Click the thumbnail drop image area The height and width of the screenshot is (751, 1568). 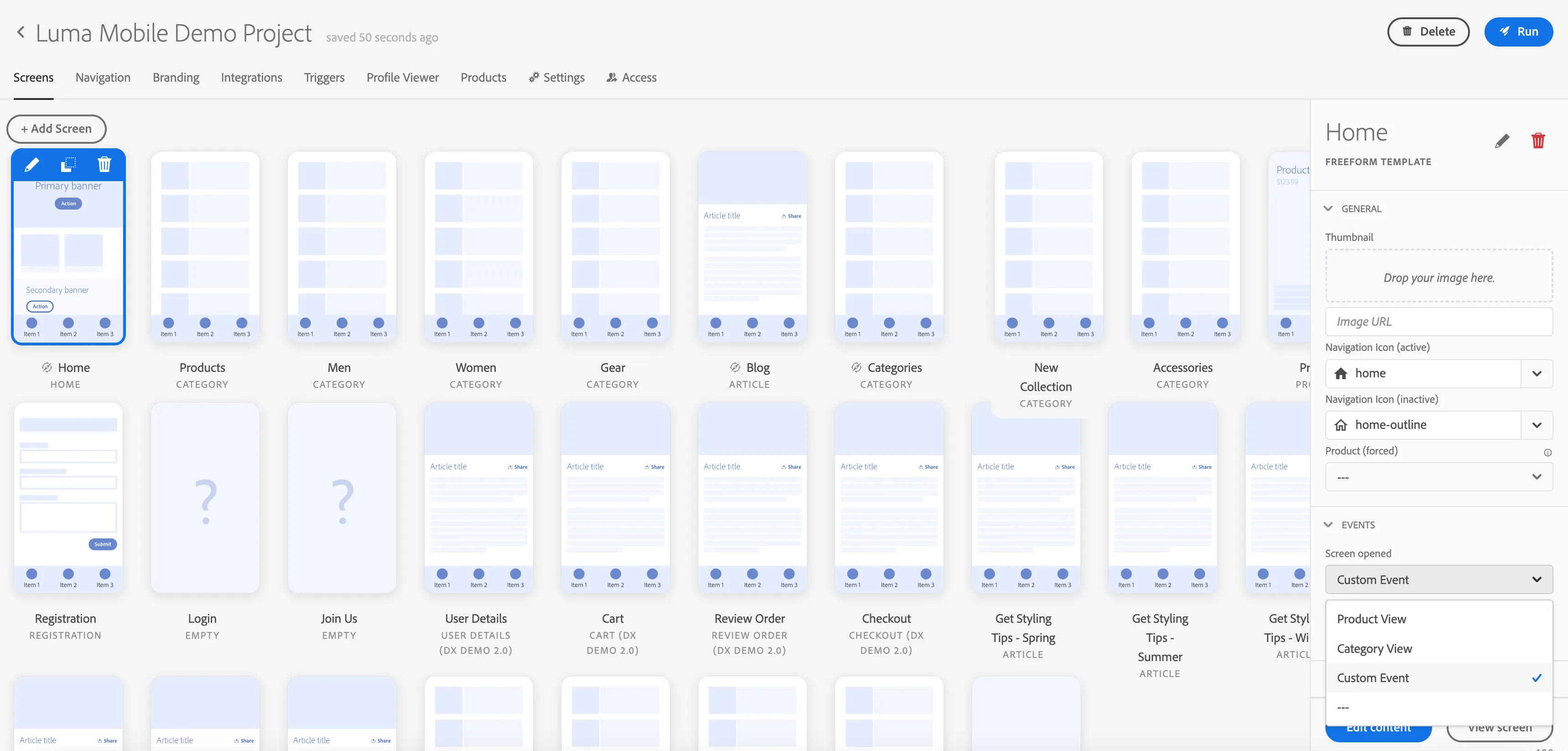click(x=1438, y=277)
